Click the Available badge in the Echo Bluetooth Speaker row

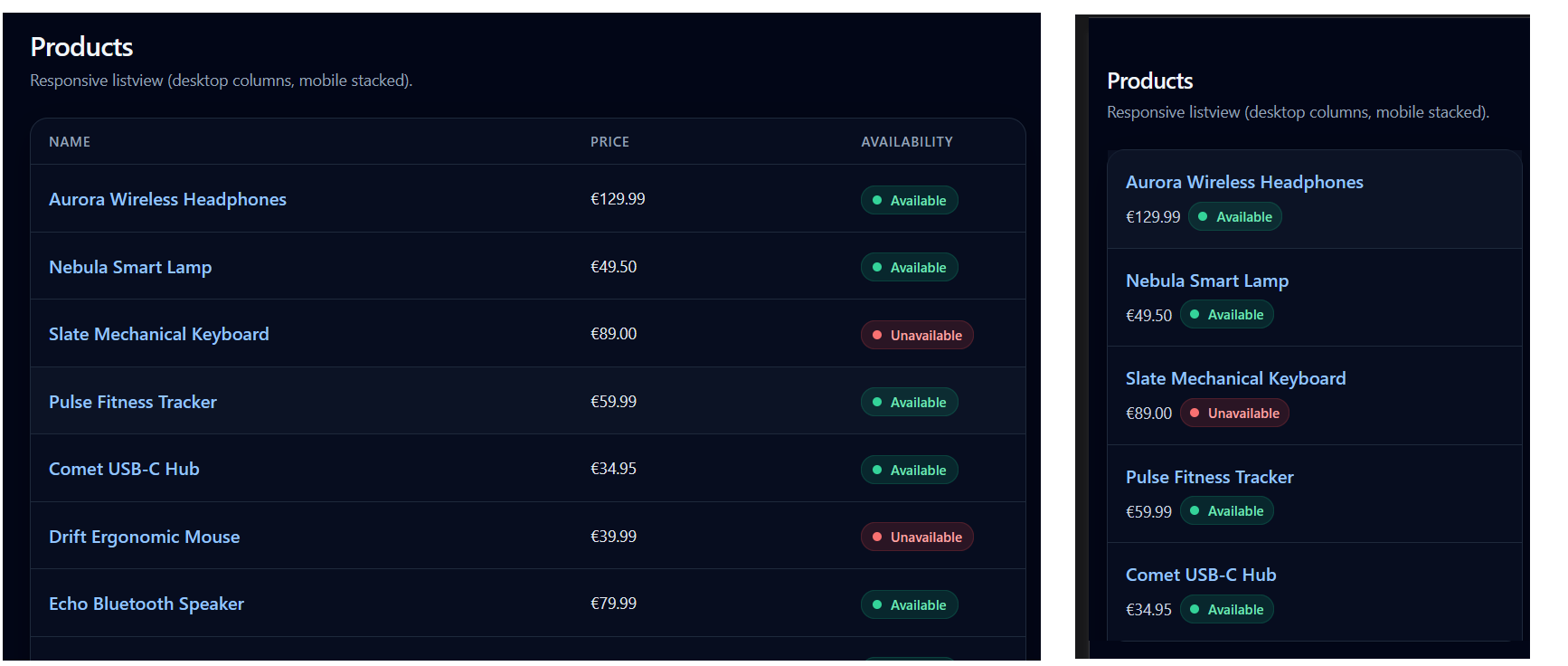click(x=909, y=604)
